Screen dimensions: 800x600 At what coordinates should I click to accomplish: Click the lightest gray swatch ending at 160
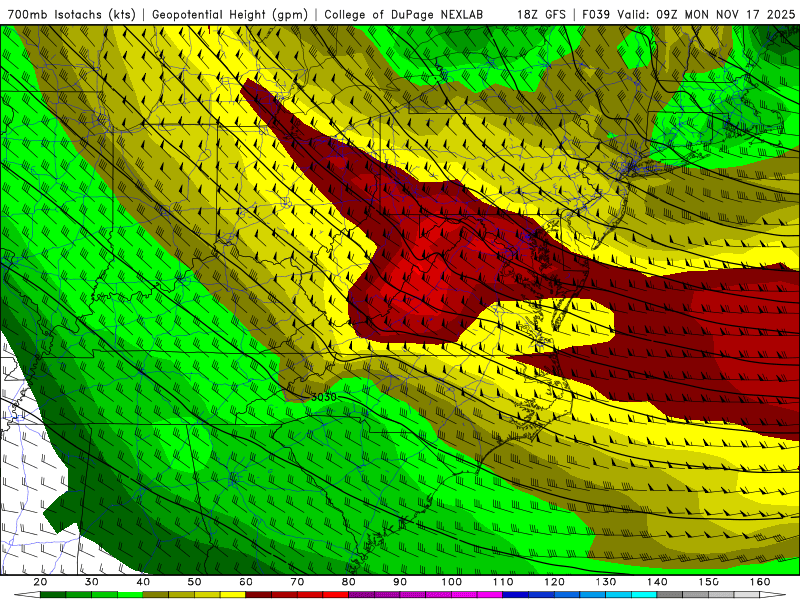746,594
